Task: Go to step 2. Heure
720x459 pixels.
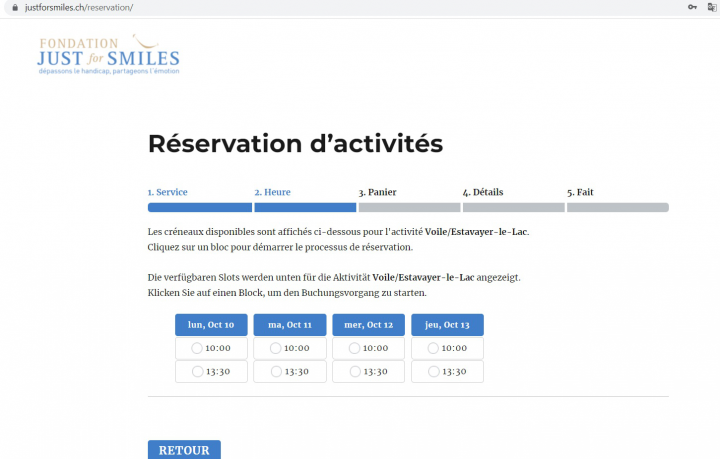Action: (x=273, y=192)
